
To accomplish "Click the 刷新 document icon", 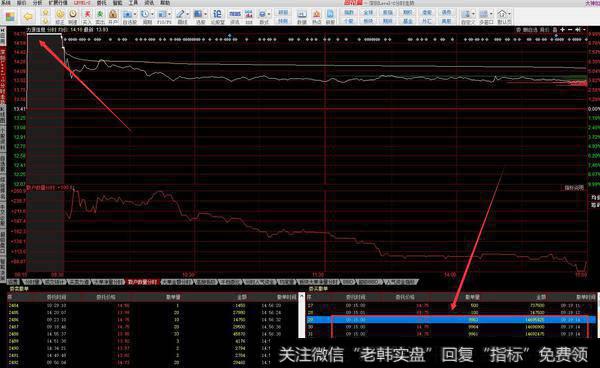I will 330,14.
